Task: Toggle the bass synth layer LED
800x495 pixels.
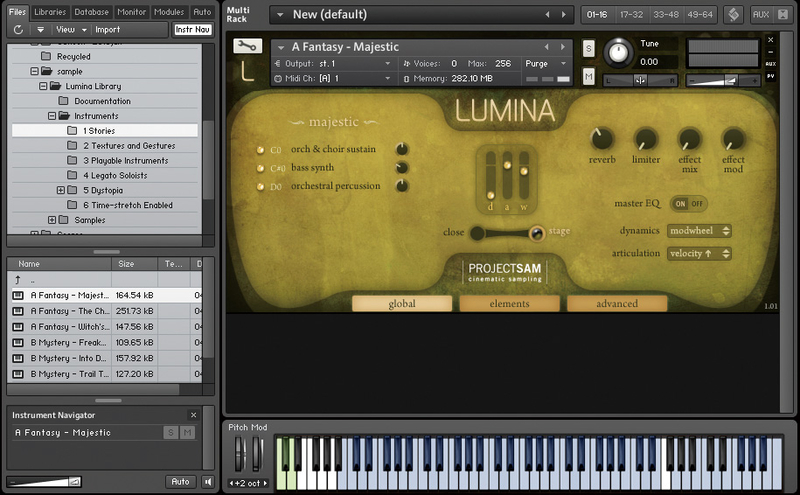Action: coord(260,168)
